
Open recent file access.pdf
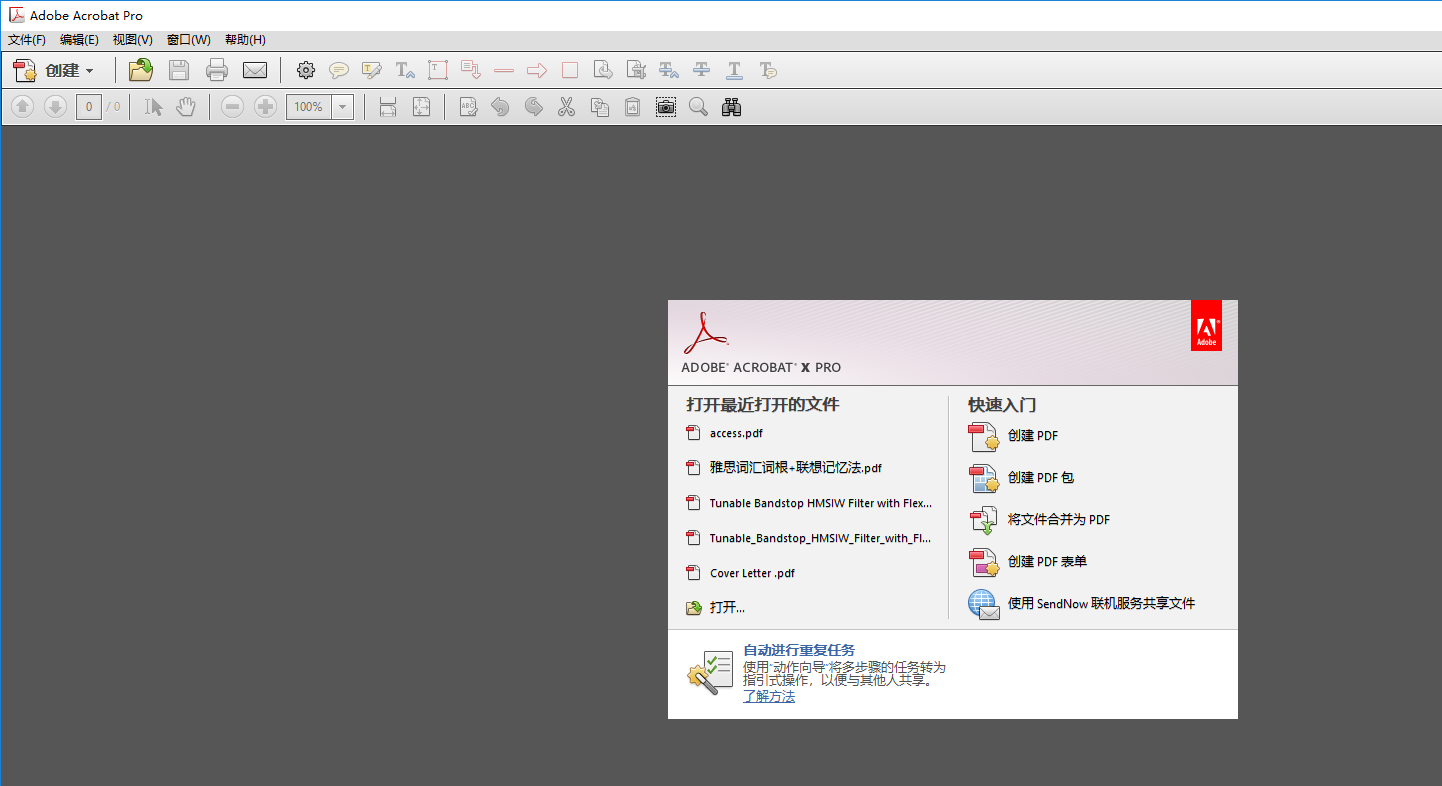pyautogui.click(x=736, y=433)
